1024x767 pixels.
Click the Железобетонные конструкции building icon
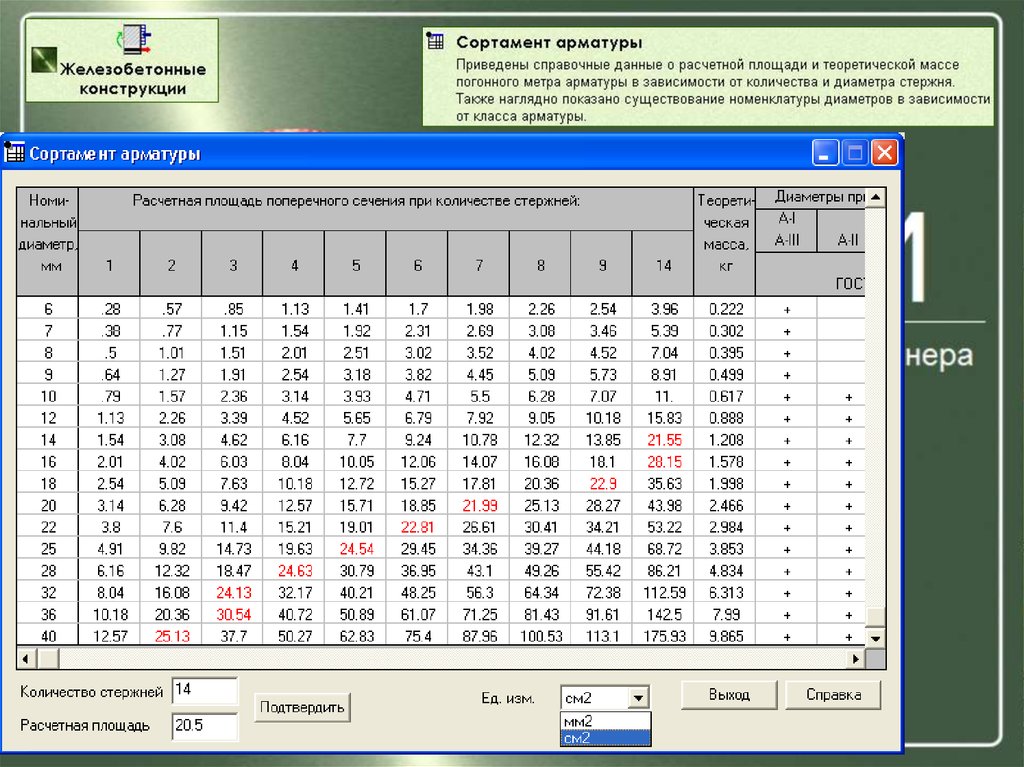click(x=133, y=38)
